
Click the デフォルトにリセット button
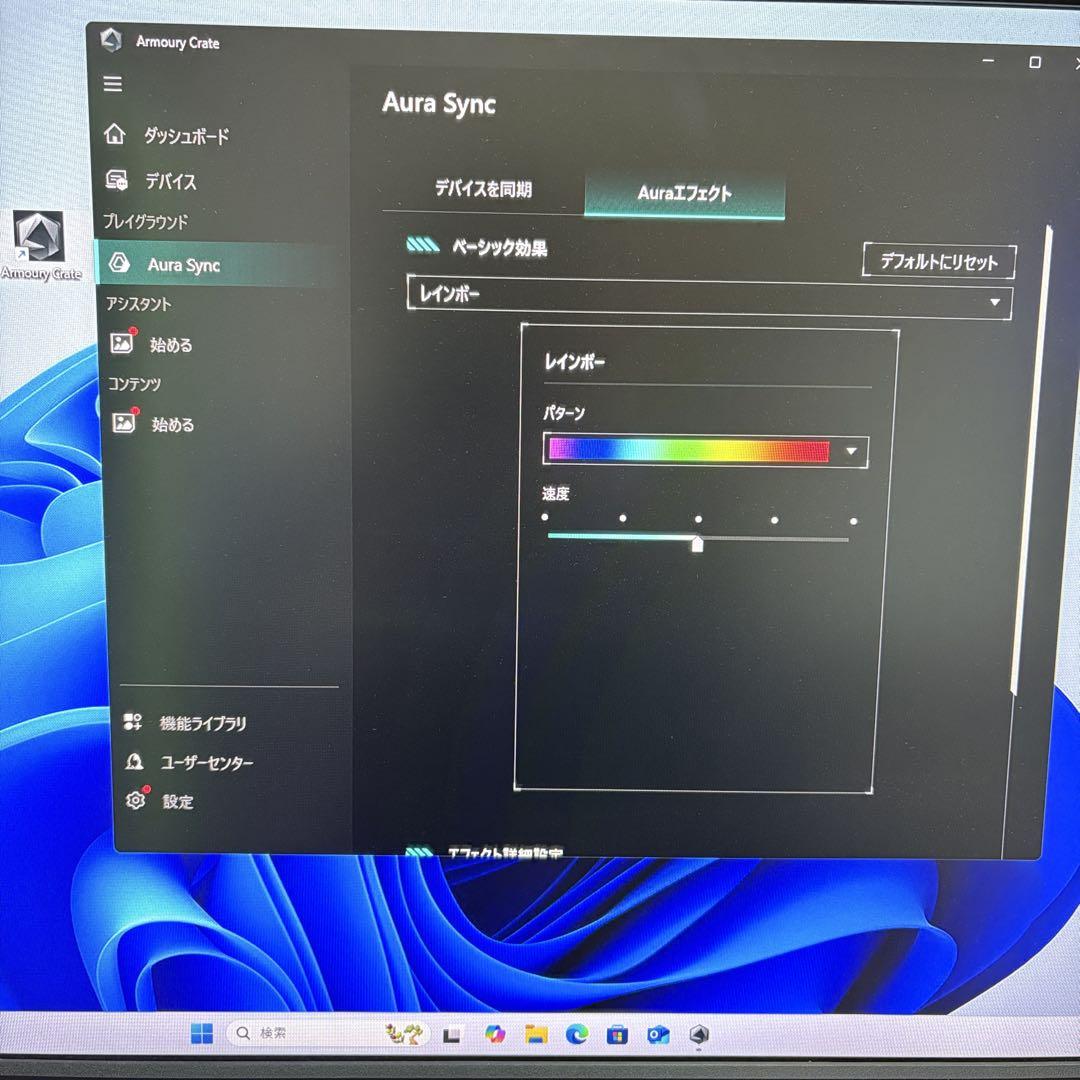pyautogui.click(x=939, y=261)
